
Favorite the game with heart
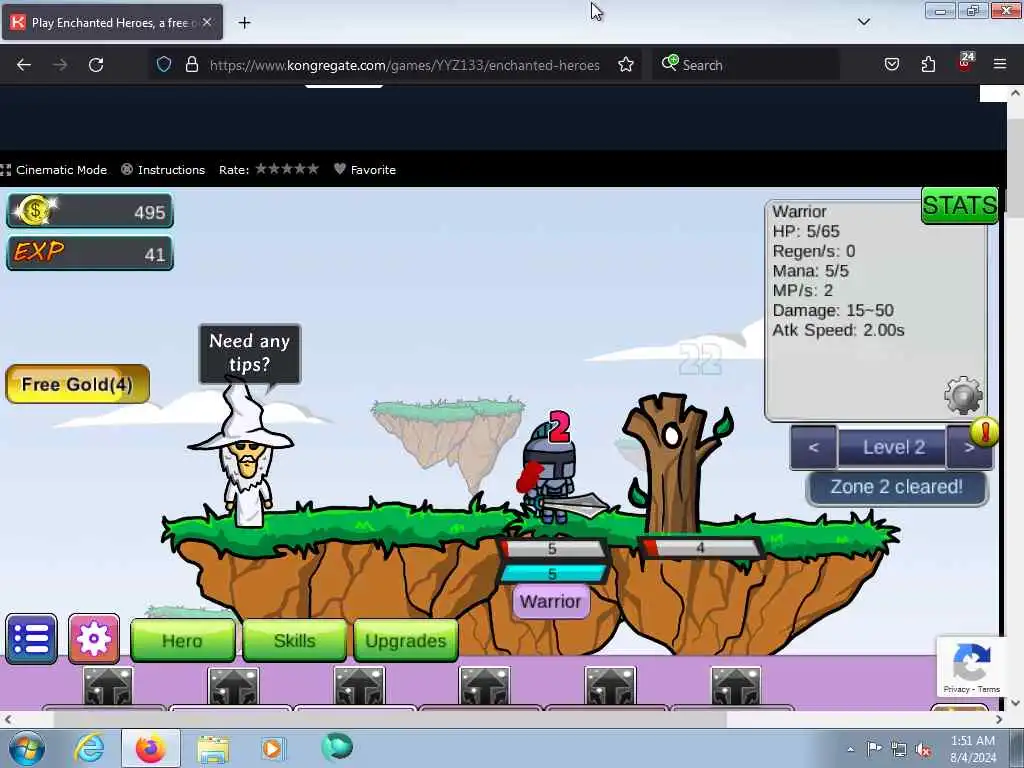[365, 170]
